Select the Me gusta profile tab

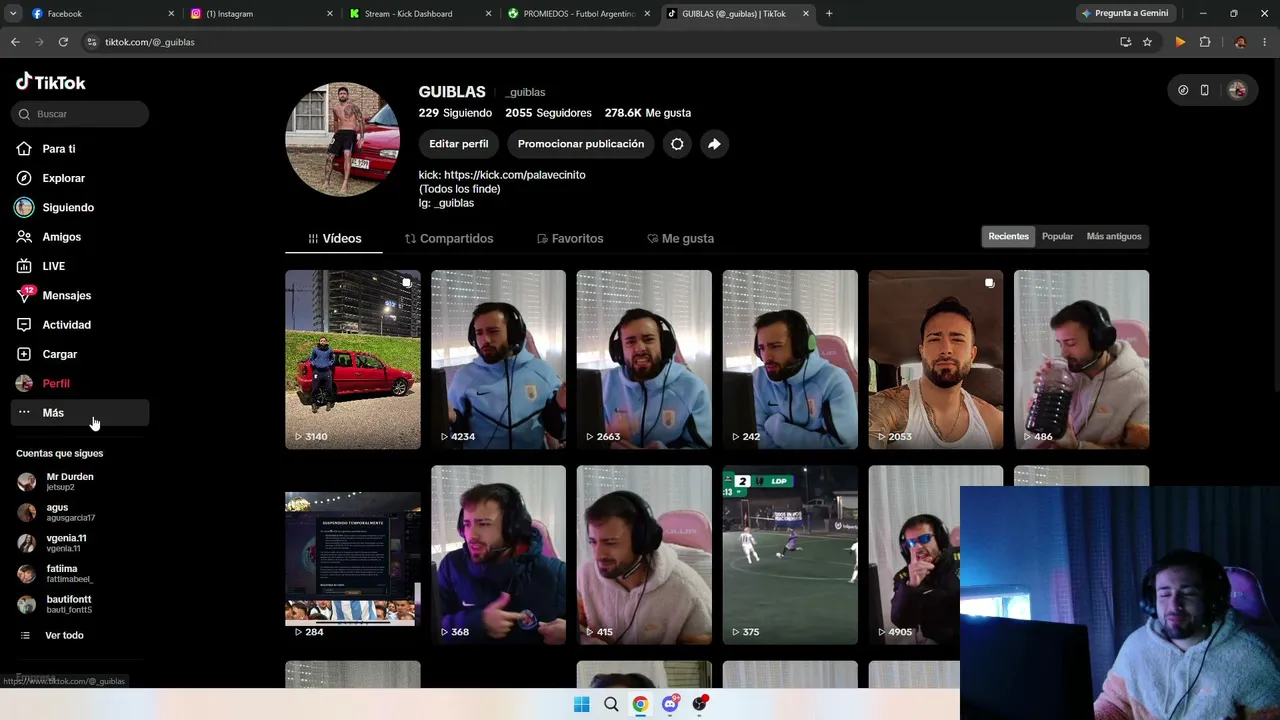[680, 239]
